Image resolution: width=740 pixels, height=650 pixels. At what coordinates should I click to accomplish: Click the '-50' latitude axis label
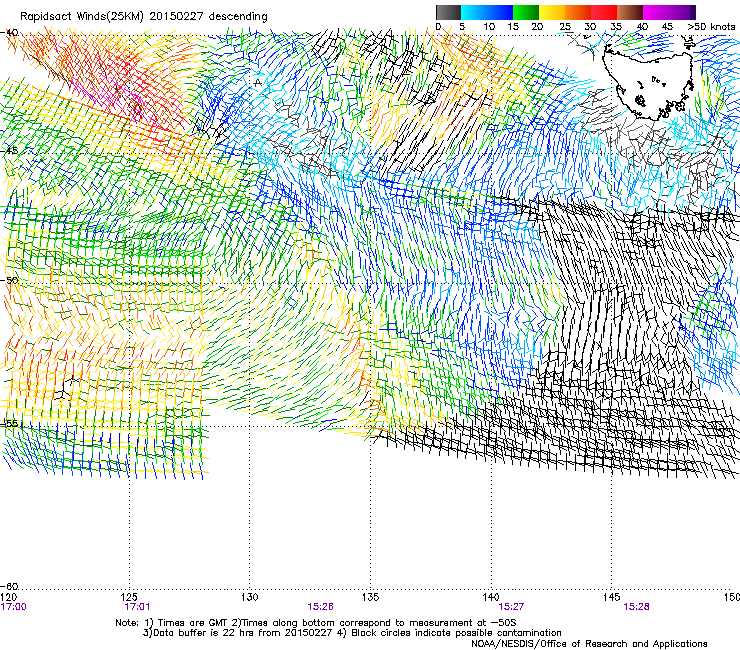[x=9, y=280]
